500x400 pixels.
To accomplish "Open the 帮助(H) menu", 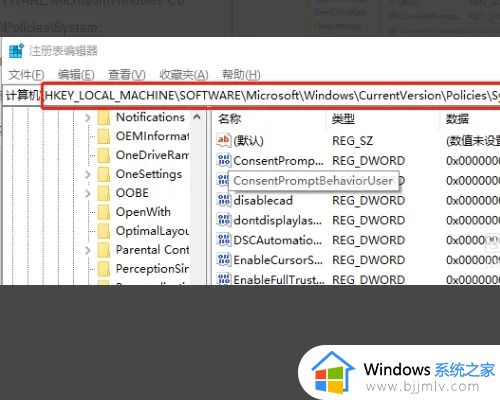I will click(241, 75).
